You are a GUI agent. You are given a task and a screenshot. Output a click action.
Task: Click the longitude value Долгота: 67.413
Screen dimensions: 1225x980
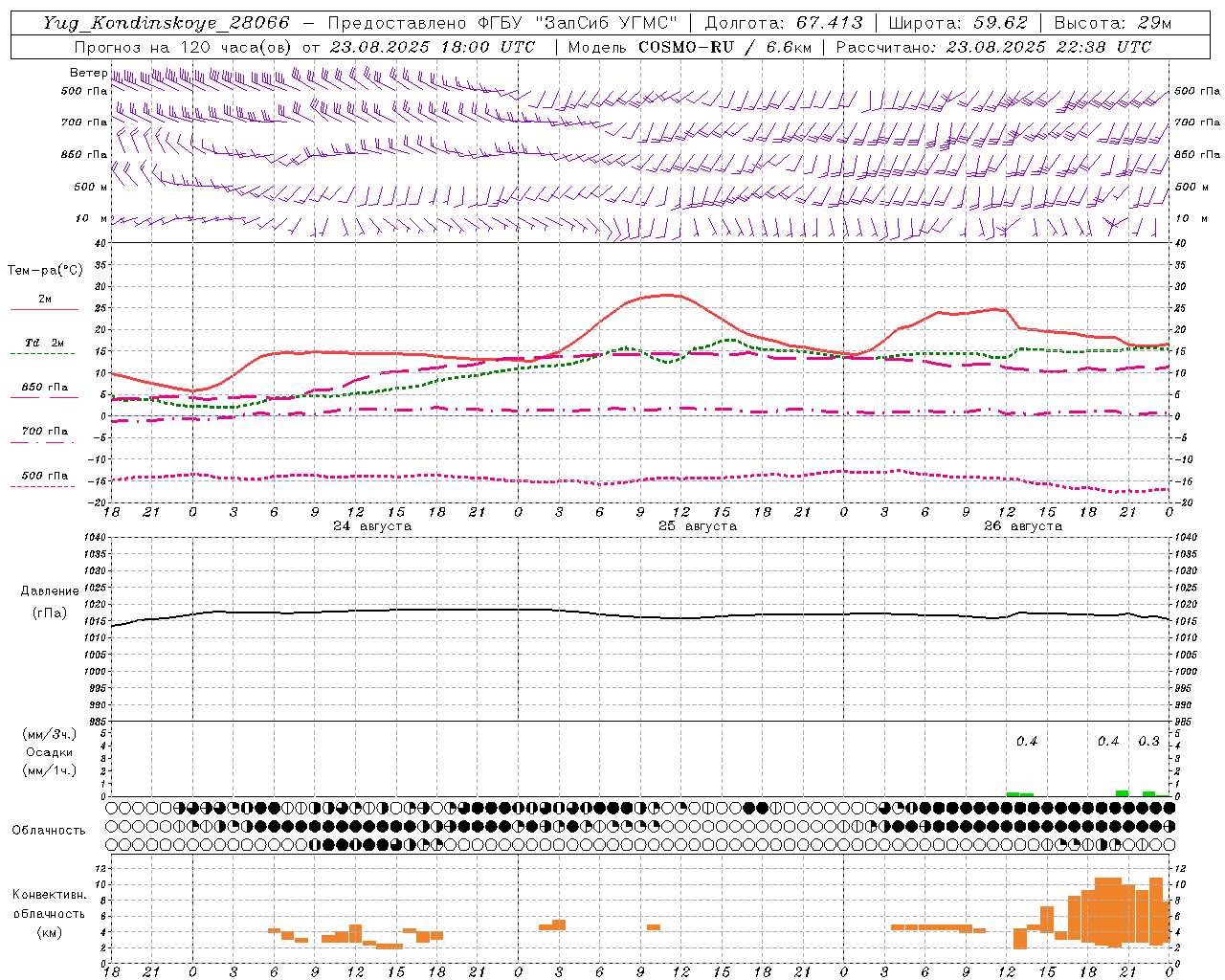point(784,23)
